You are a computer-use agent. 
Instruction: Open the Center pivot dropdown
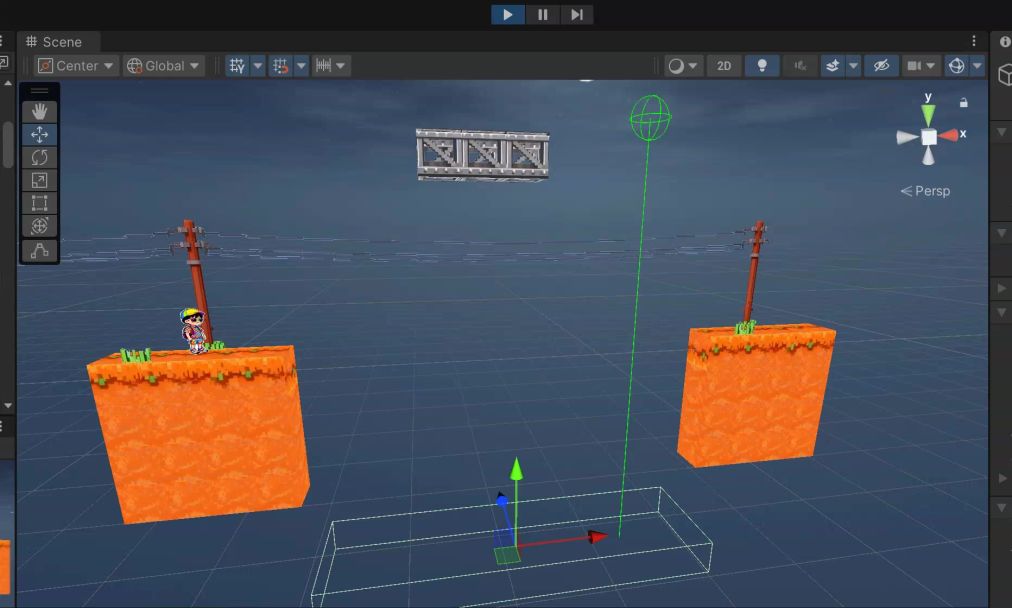point(77,66)
